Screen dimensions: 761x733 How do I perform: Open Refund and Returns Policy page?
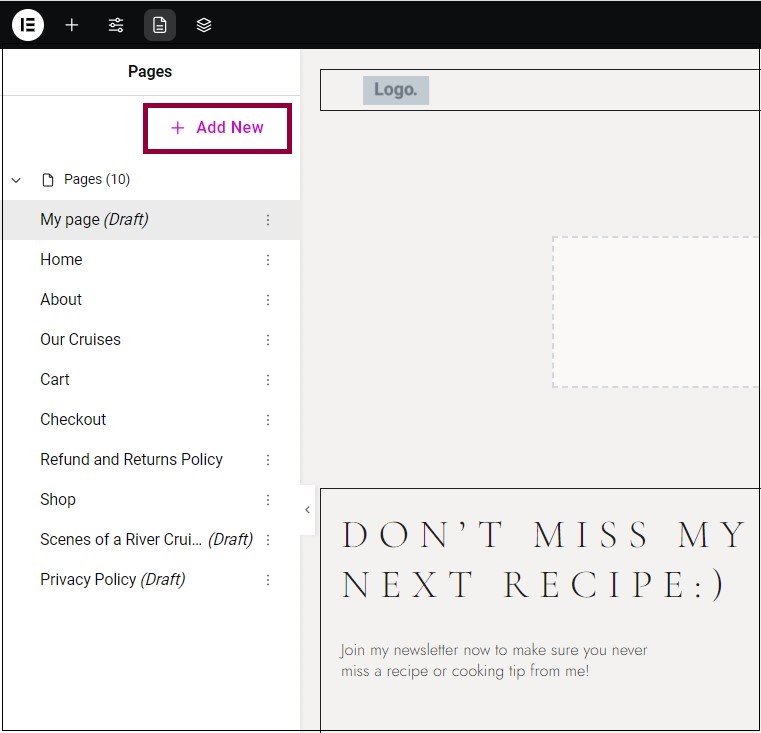[x=132, y=460]
